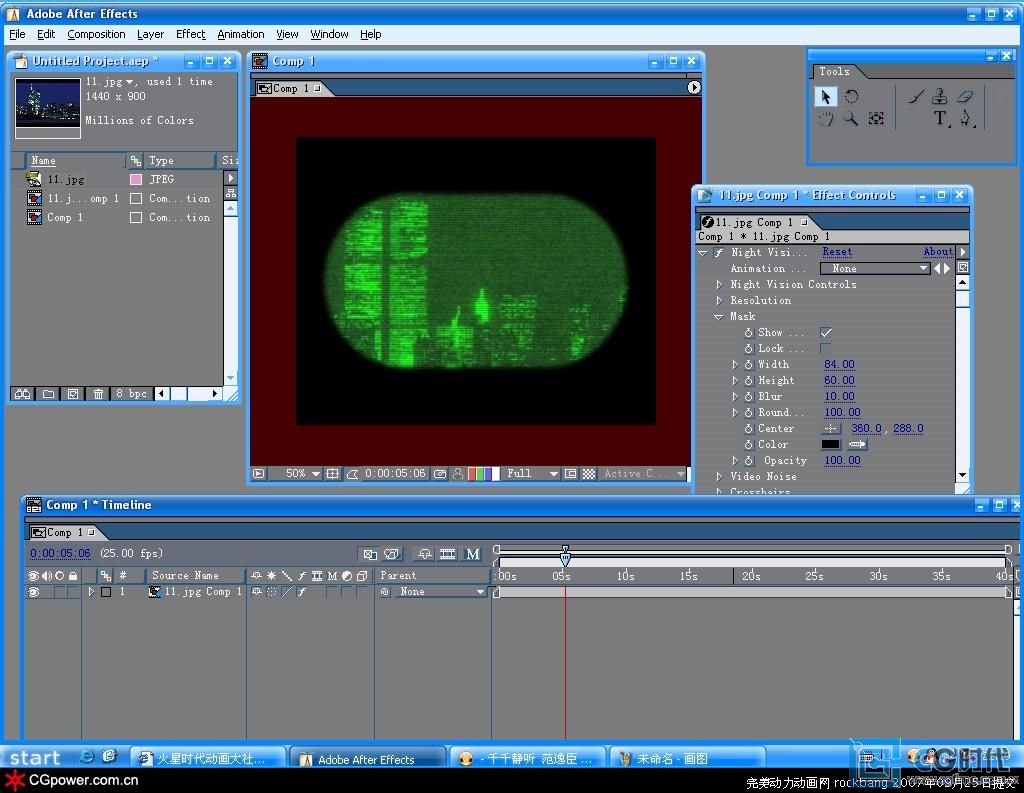
Task: Toggle the Night Vision effect switch
Action: pyautogui.click(x=718, y=252)
